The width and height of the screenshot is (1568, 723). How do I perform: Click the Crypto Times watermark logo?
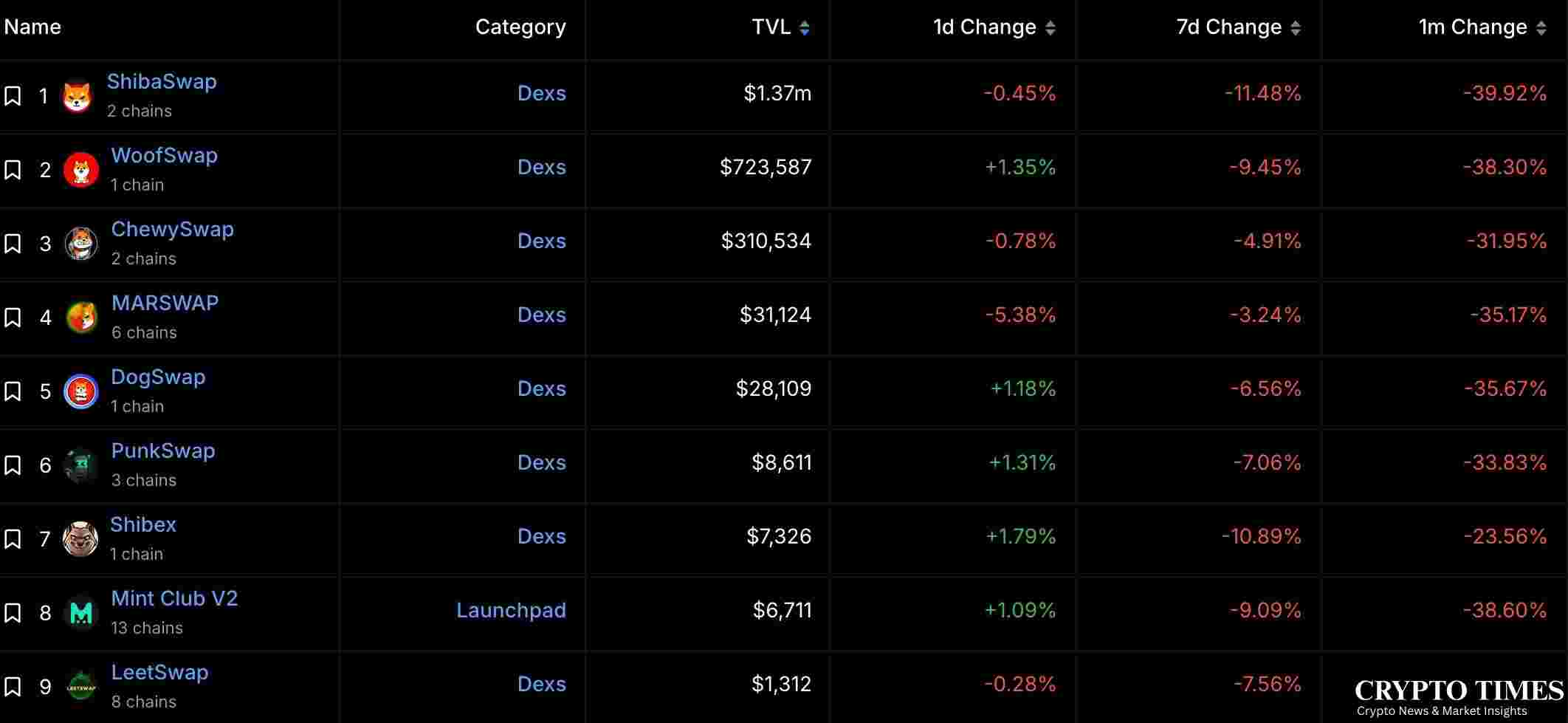pyautogui.click(x=1459, y=698)
